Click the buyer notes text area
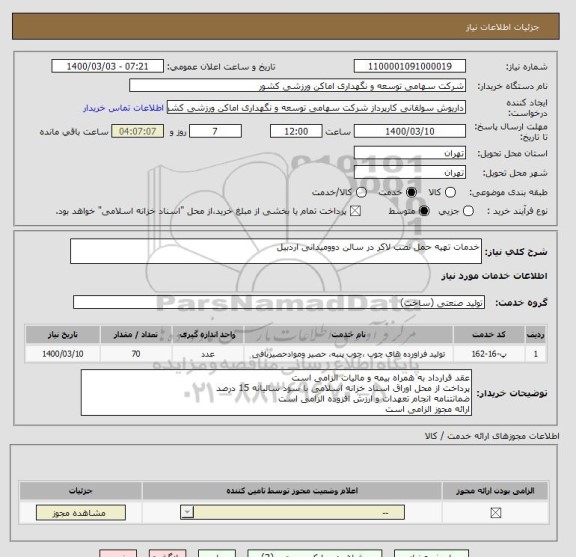The width and height of the screenshot is (576, 557). click(276, 393)
